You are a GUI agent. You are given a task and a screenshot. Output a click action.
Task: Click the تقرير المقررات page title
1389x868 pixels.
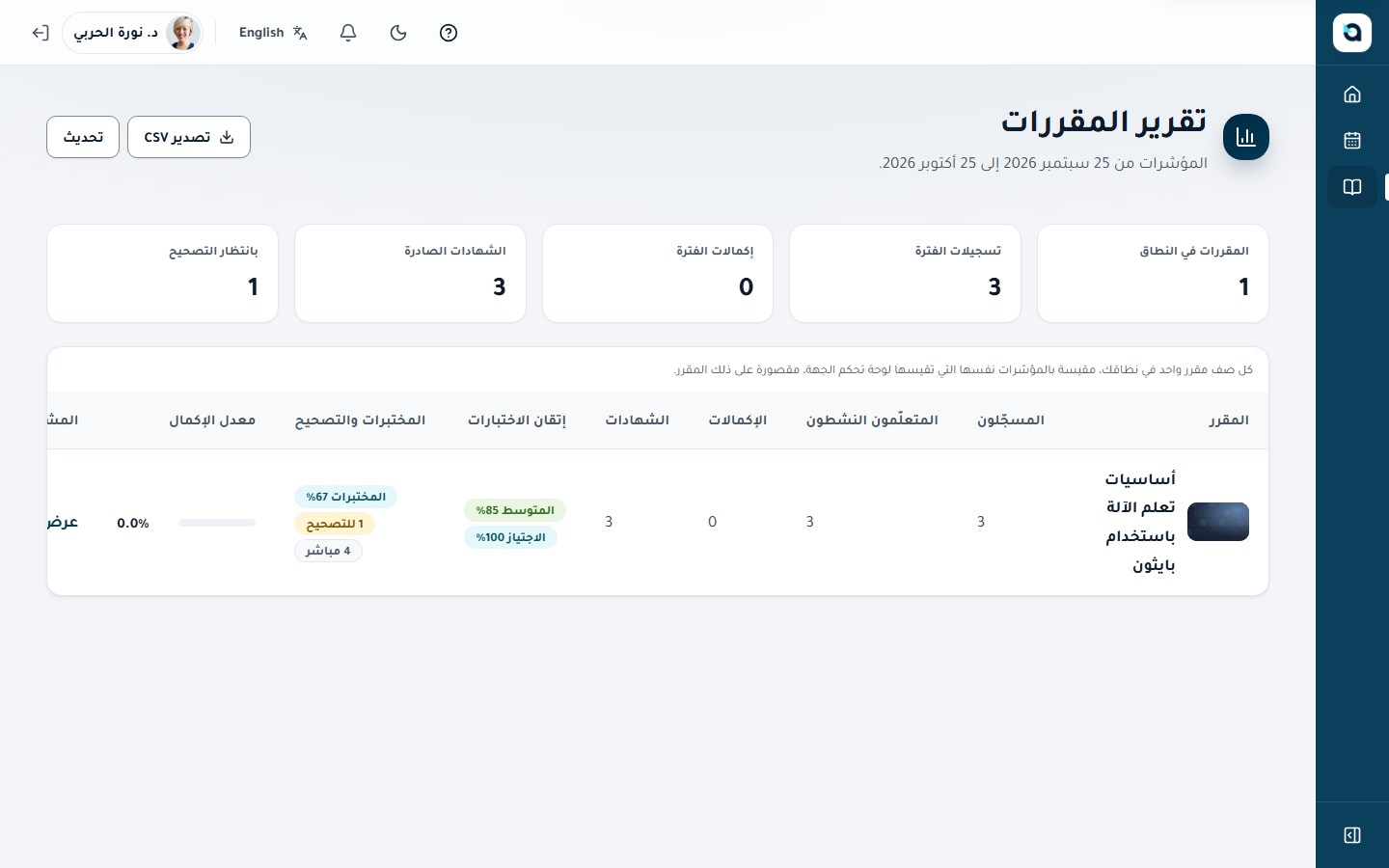tap(1104, 122)
